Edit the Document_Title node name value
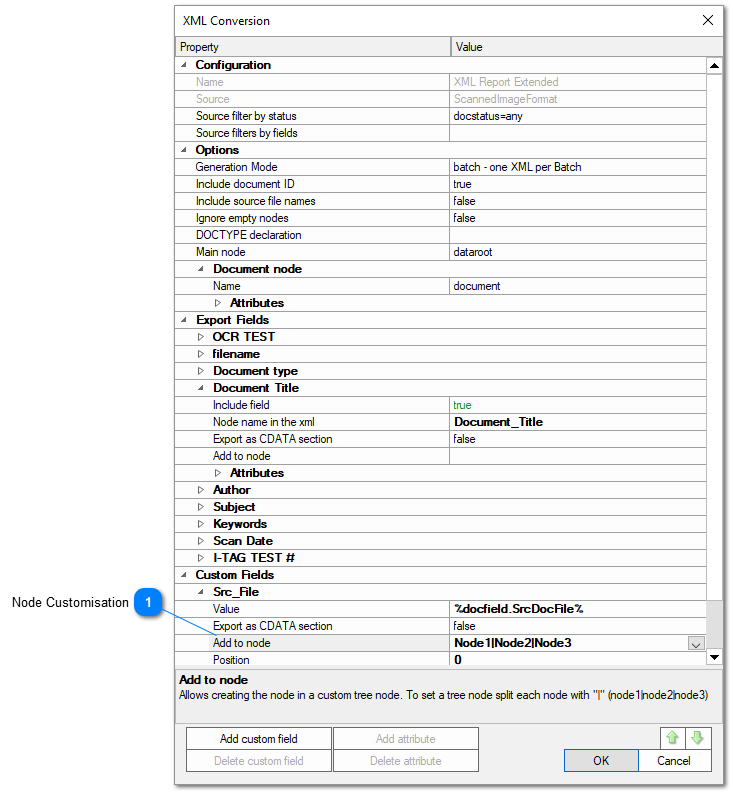The width and height of the screenshot is (733, 794). [578, 422]
